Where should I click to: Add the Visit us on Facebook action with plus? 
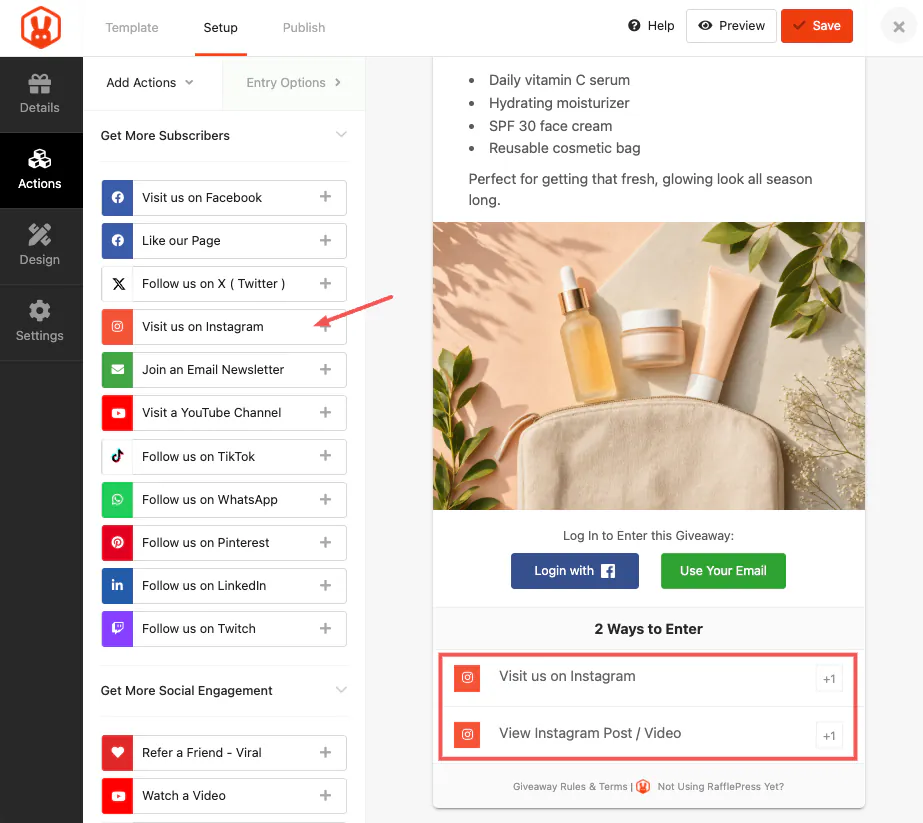[x=326, y=197]
